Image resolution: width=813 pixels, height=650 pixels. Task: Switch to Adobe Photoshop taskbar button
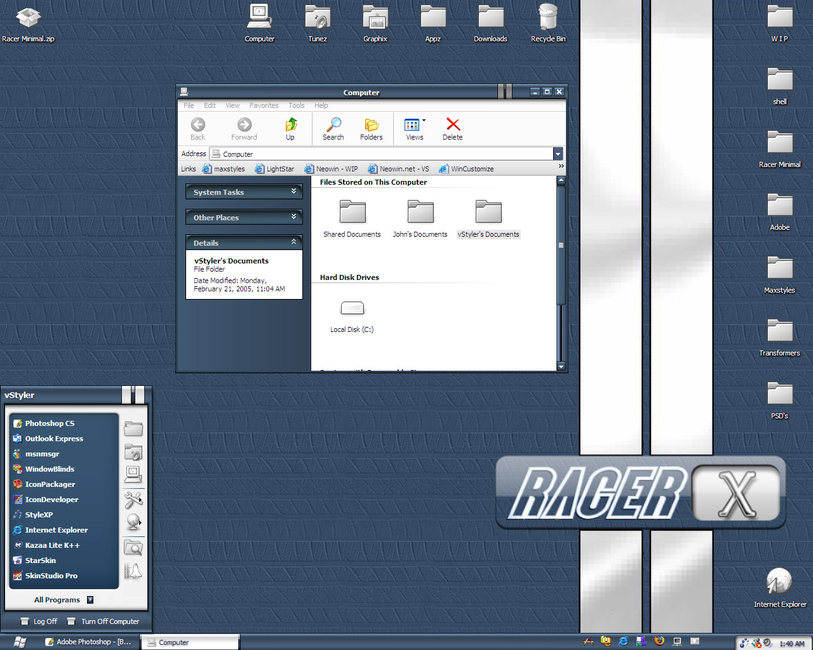pyautogui.click(x=89, y=642)
